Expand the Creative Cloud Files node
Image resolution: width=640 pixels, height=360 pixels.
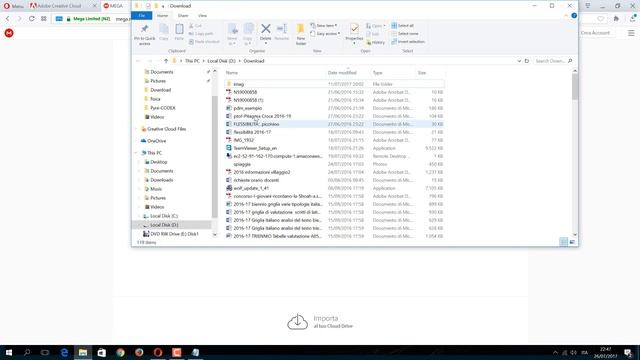click(x=136, y=129)
